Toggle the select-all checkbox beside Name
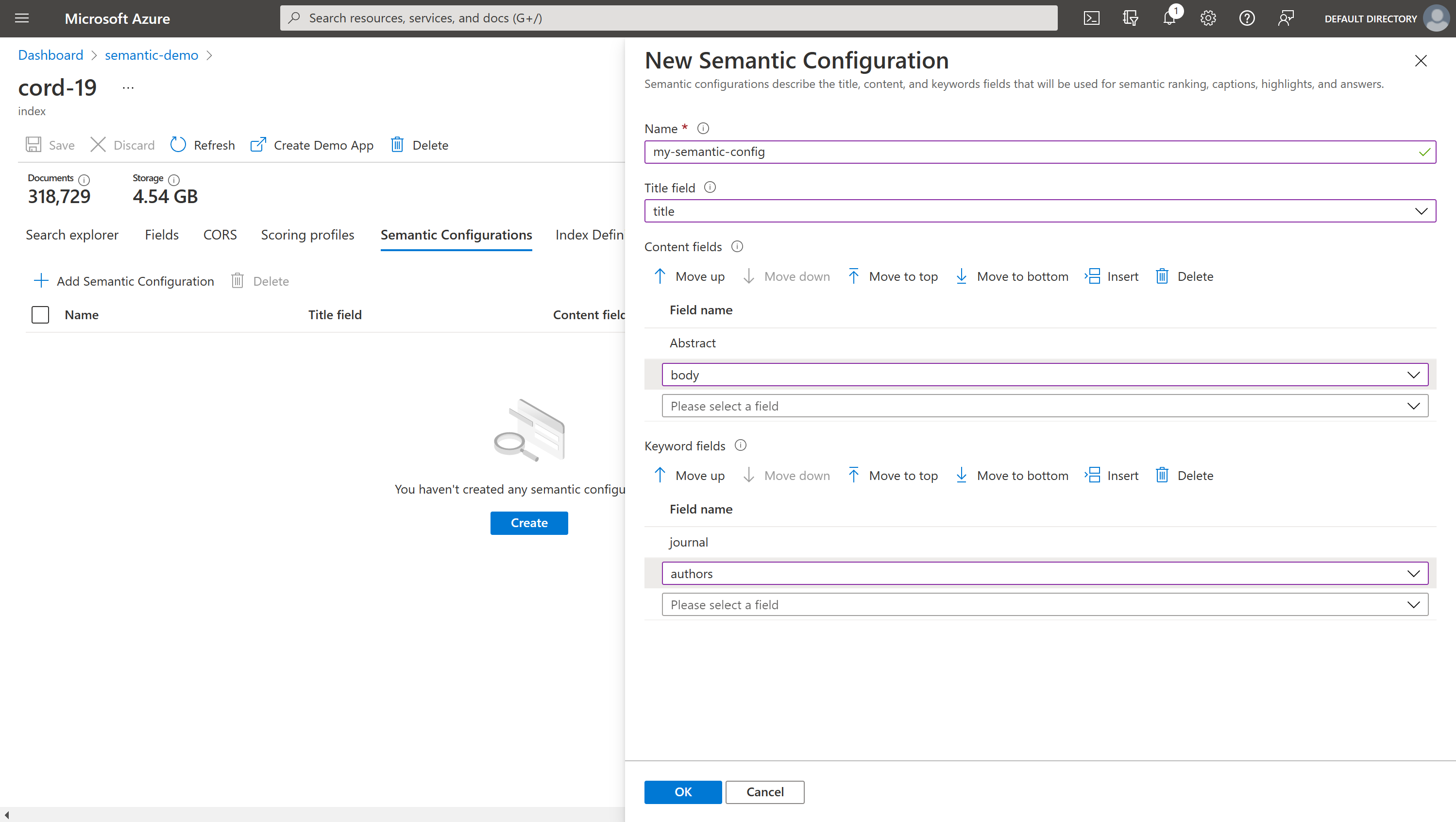 tap(40, 315)
